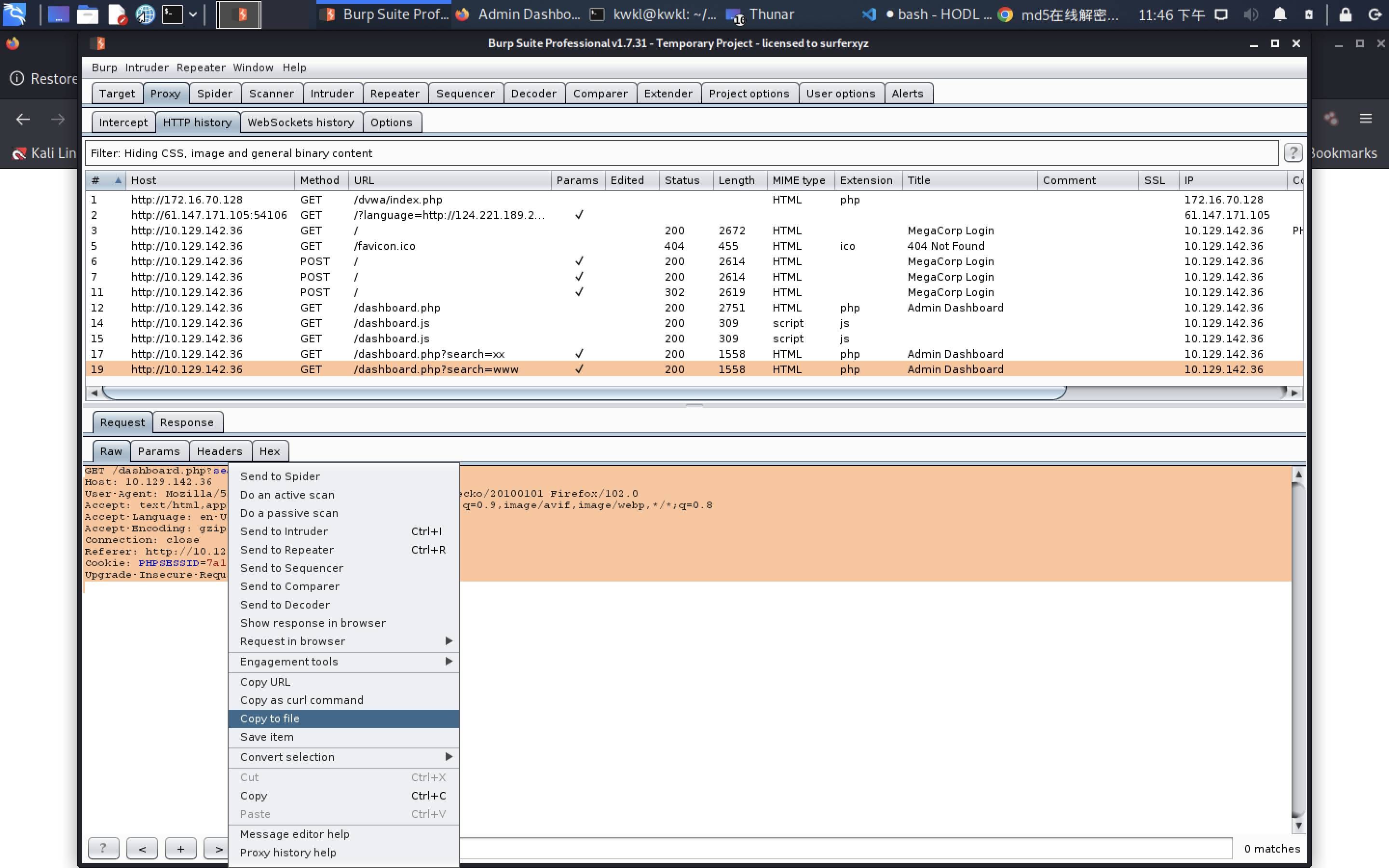Viewport: 1389px width, 868px height.
Task: Click the display icon in the system tray
Action: click(x=1221, y=14)
